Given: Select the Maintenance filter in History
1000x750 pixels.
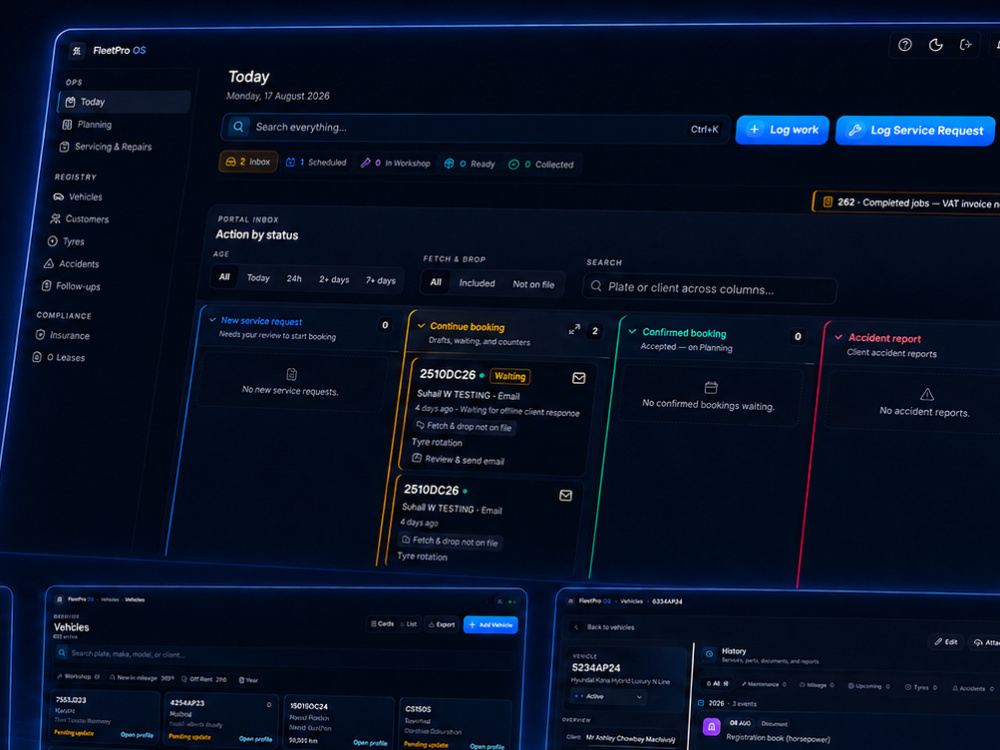Looking at the screenshot, I should (x=763, y=684).
